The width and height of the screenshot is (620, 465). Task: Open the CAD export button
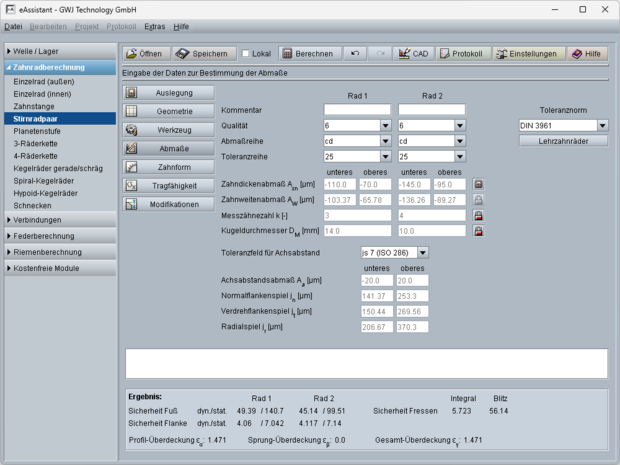click(414, 53)
